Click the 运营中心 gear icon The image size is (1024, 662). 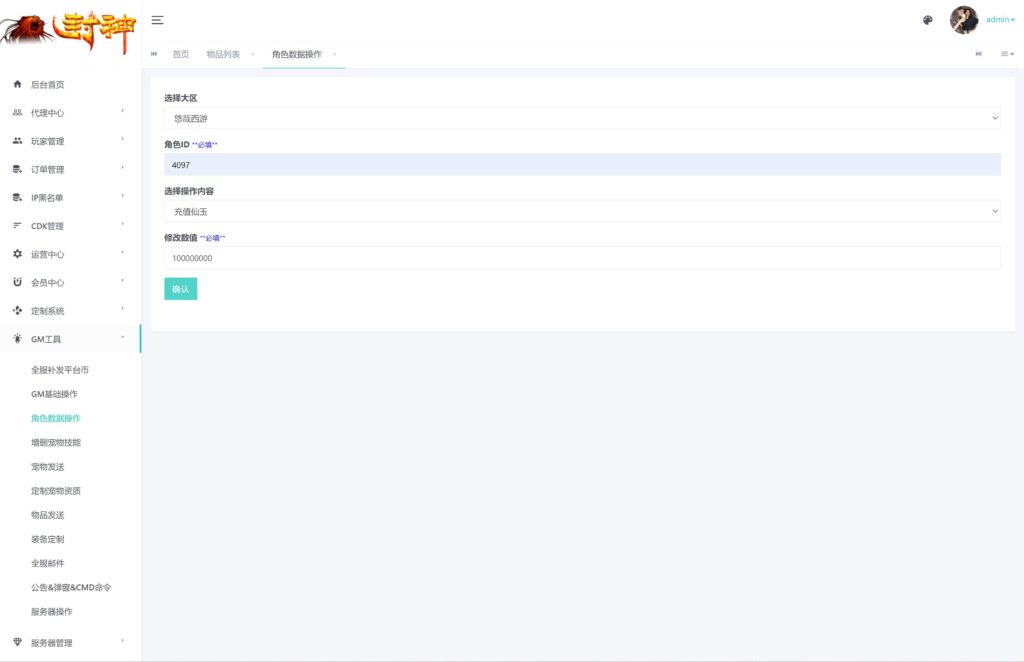pos(17,254)
